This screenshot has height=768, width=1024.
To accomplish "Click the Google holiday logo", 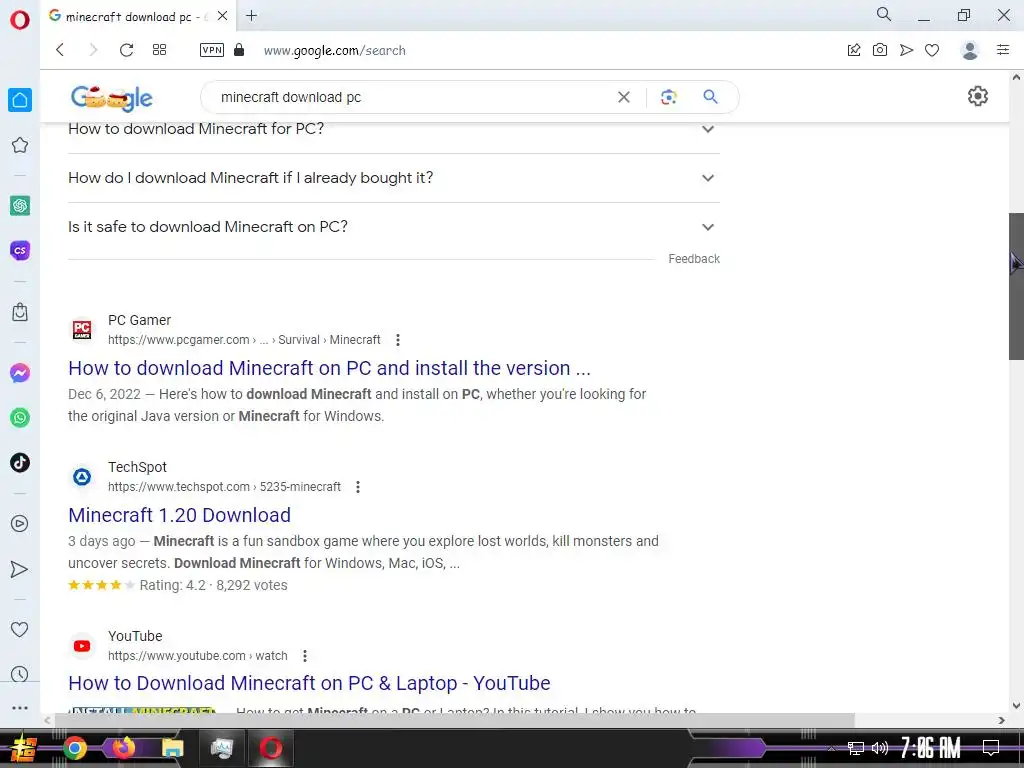I will (x=112, y=98).
